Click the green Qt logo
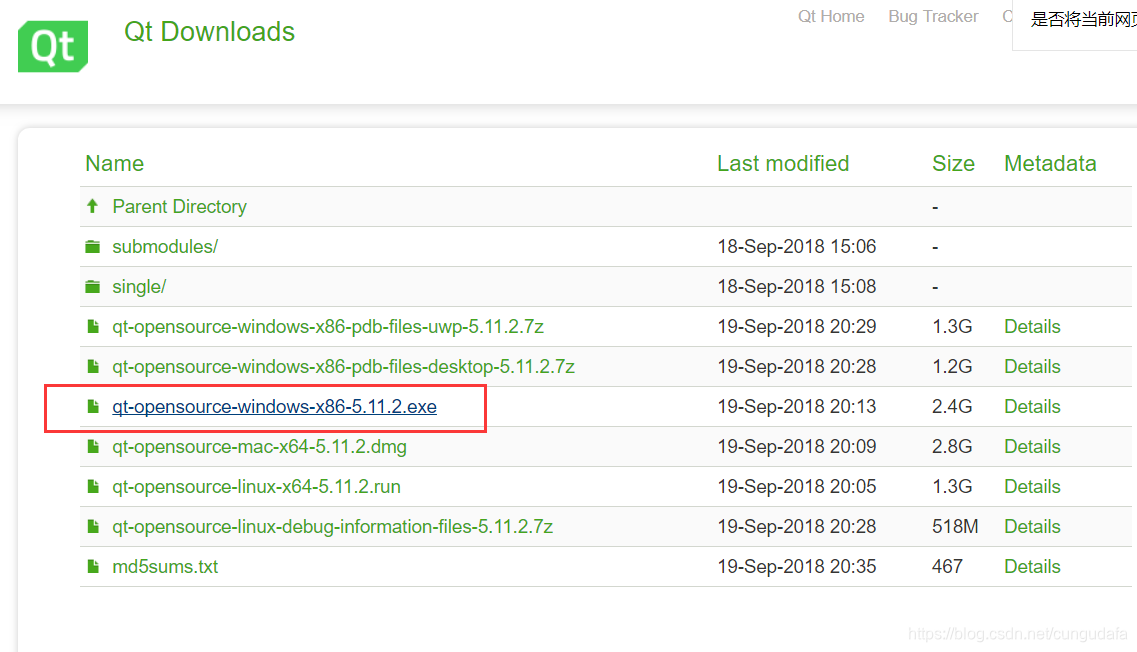The height and width of the screenshot is (652, 1137). (52, 45)
